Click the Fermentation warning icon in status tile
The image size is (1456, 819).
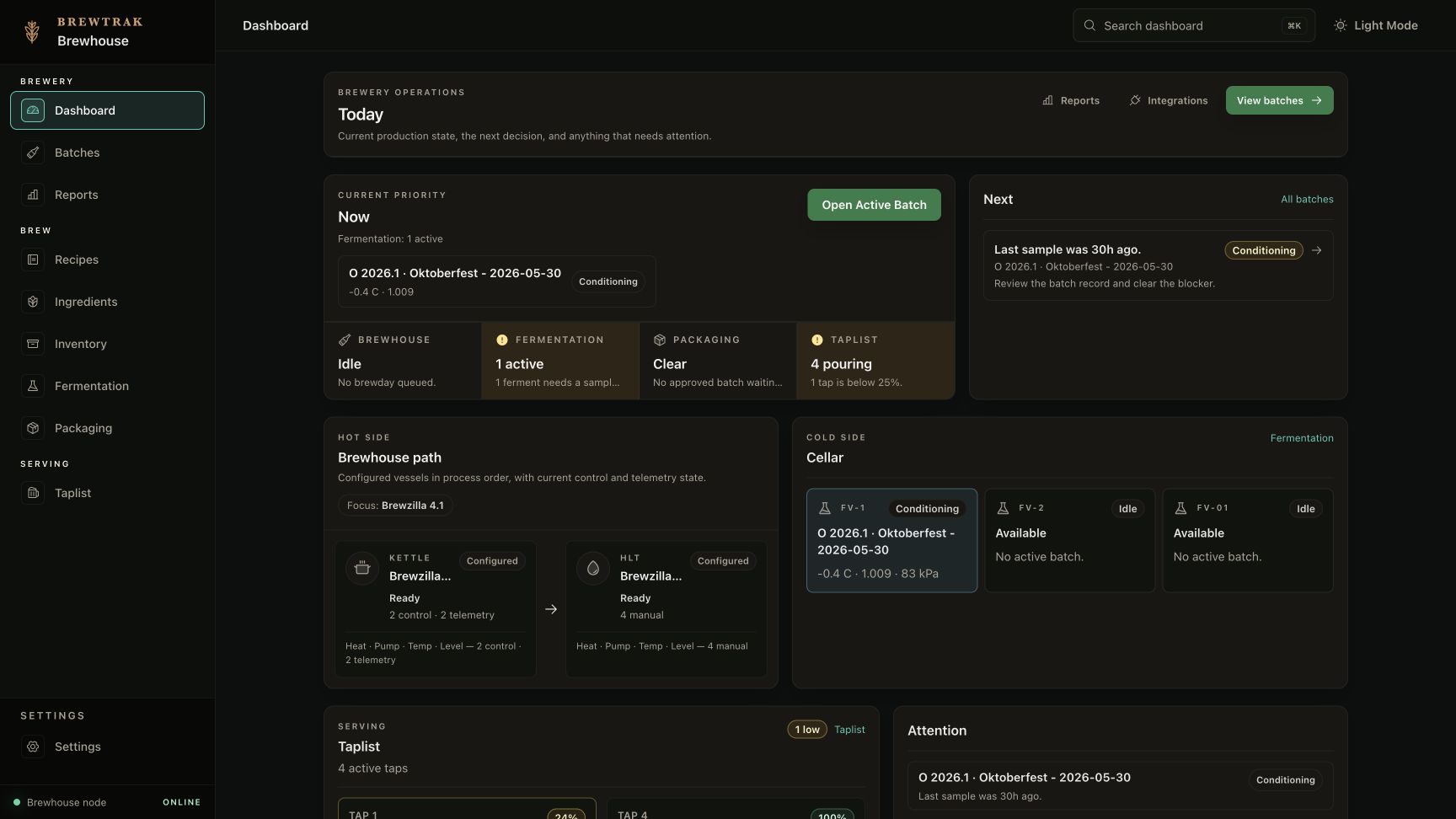(502, 340)
